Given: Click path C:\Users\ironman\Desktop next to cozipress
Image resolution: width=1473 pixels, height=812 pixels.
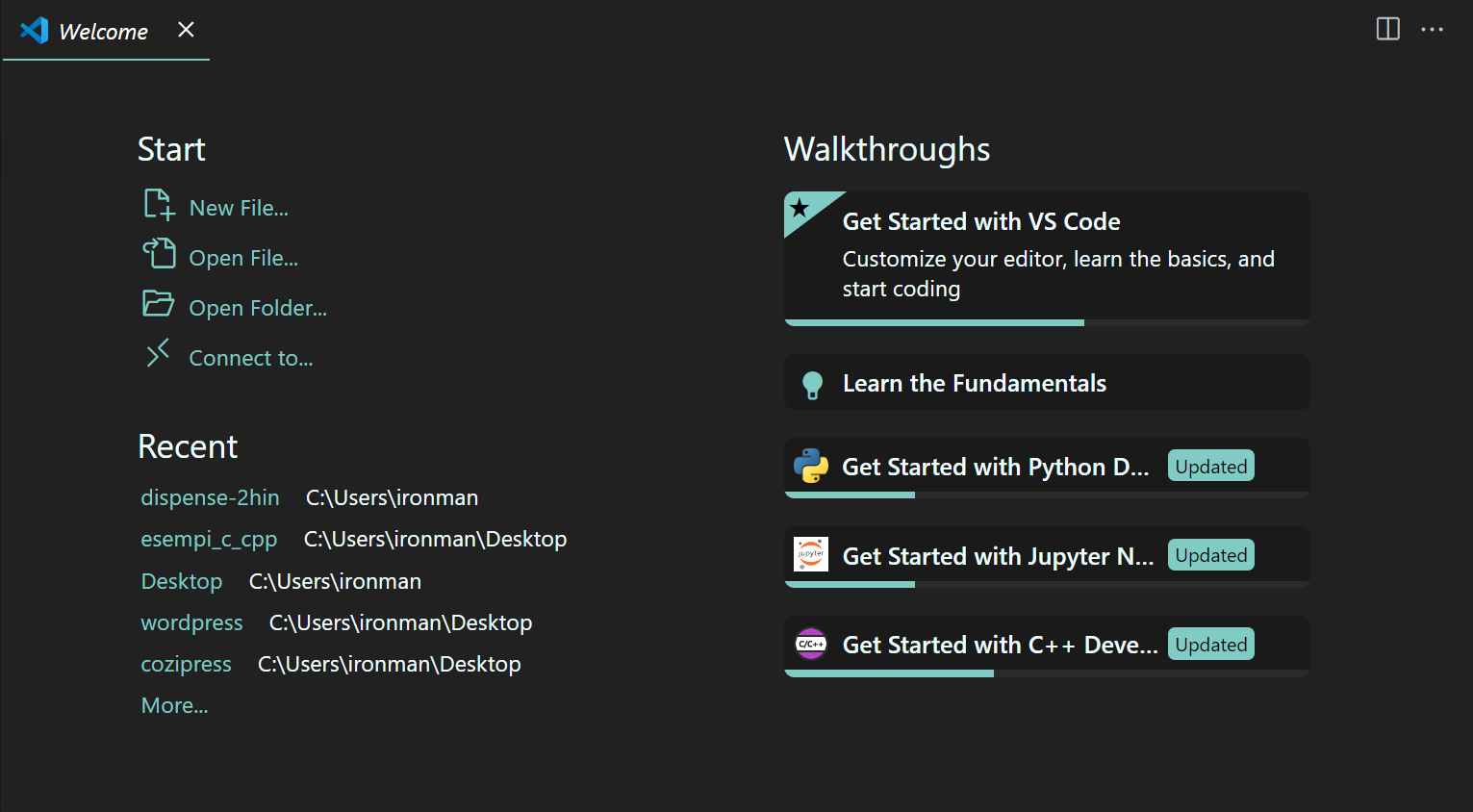Looking at the screenshot, I should [389, 664].
